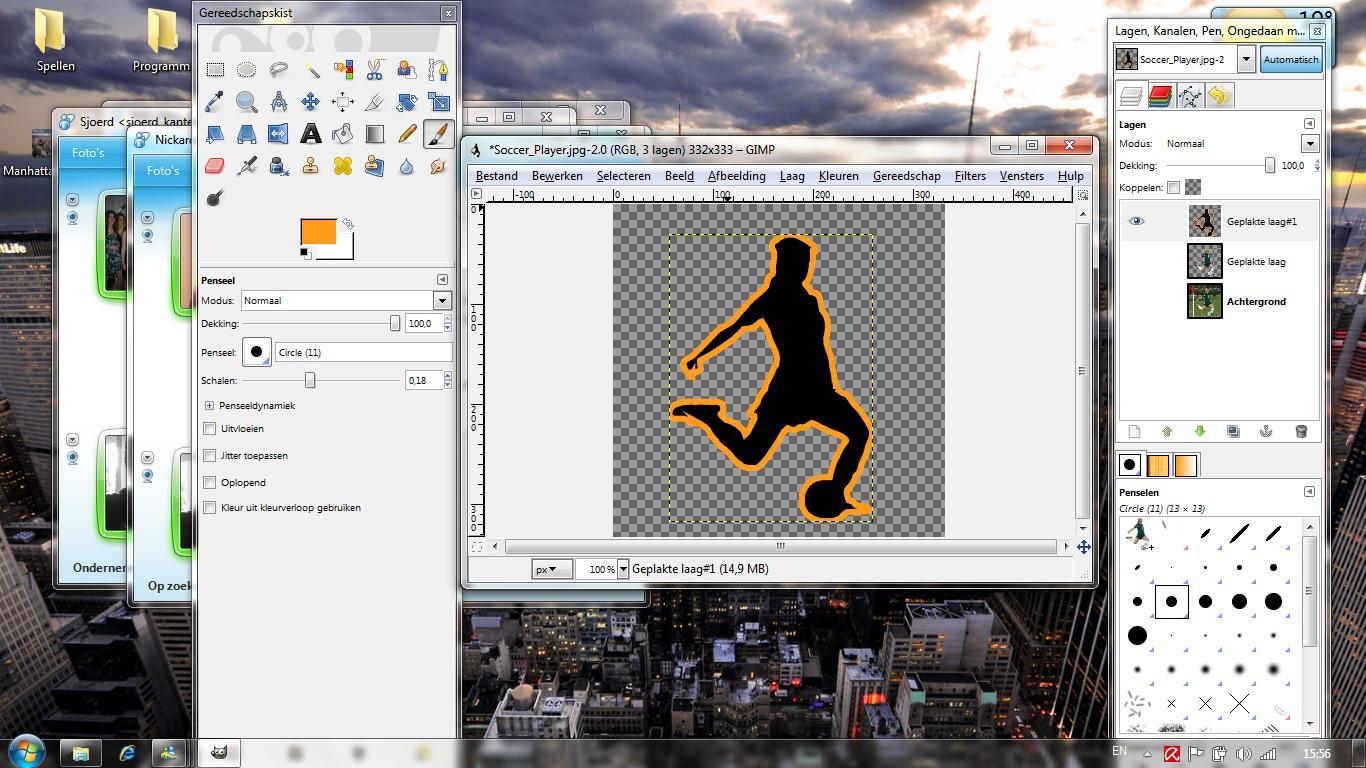Open the Kleuren menu

(x=838, y=176)
